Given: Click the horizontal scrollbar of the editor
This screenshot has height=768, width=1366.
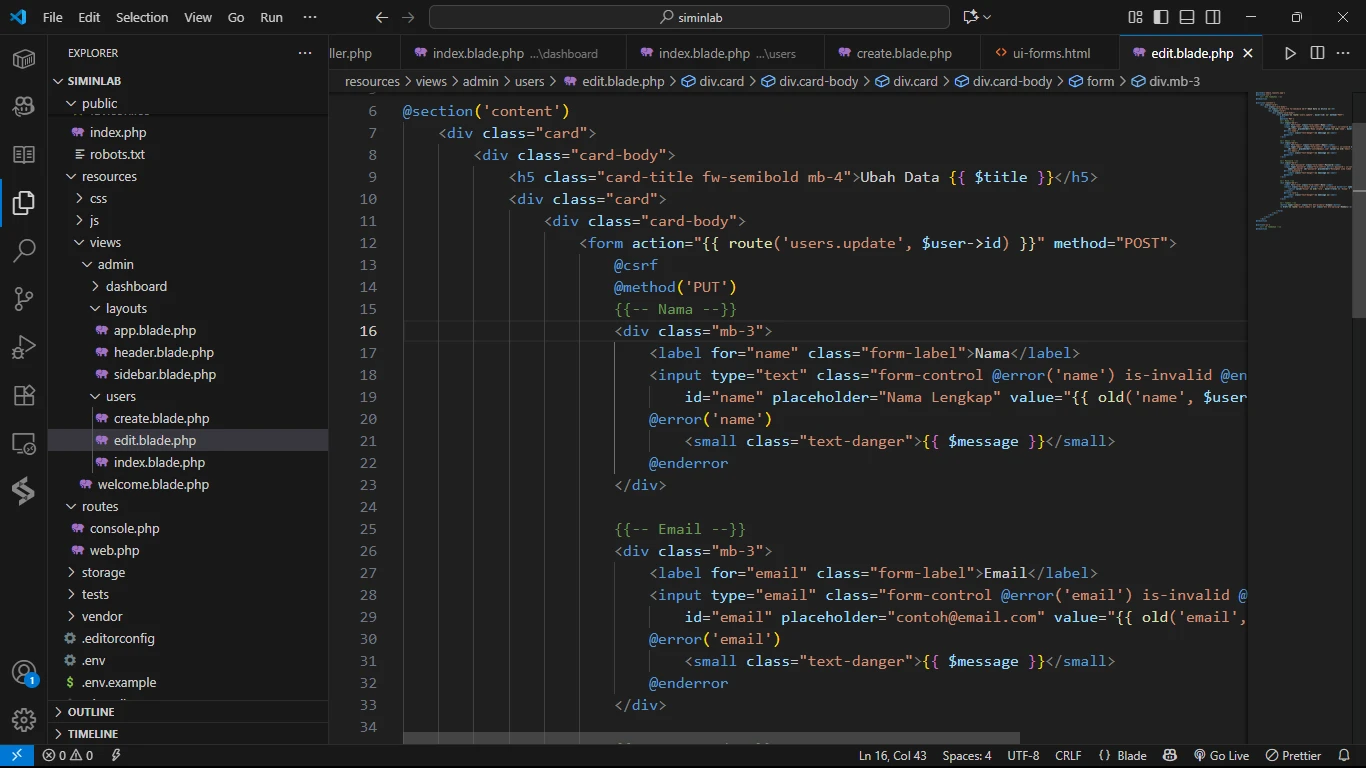Looking at the screenshot, I should click(710, 738).
